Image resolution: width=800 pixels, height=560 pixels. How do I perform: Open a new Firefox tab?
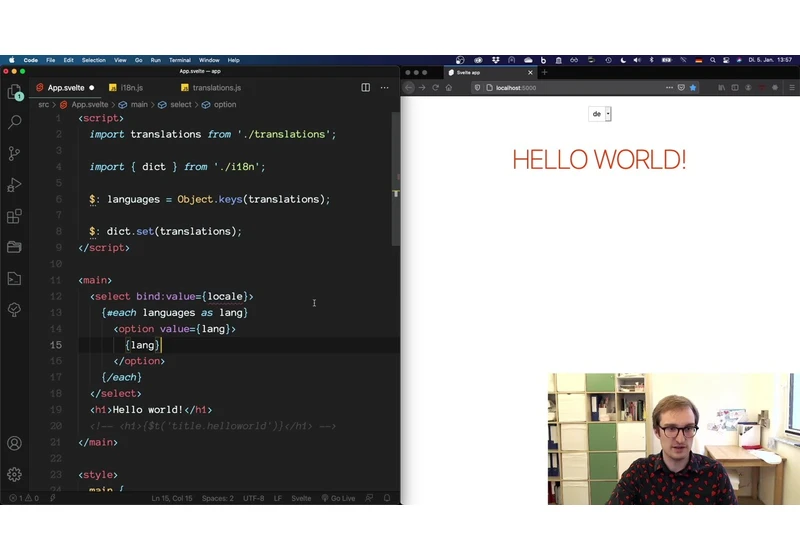[x=544, y=72]
